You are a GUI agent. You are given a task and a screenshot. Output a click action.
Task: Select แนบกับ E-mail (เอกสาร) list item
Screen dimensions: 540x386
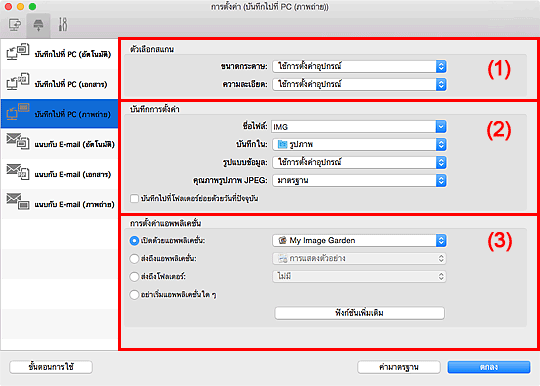(59, 174)
